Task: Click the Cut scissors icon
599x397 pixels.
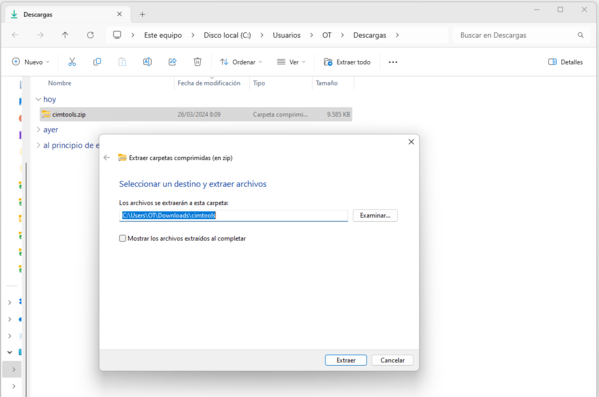Action: click(72, 62)
